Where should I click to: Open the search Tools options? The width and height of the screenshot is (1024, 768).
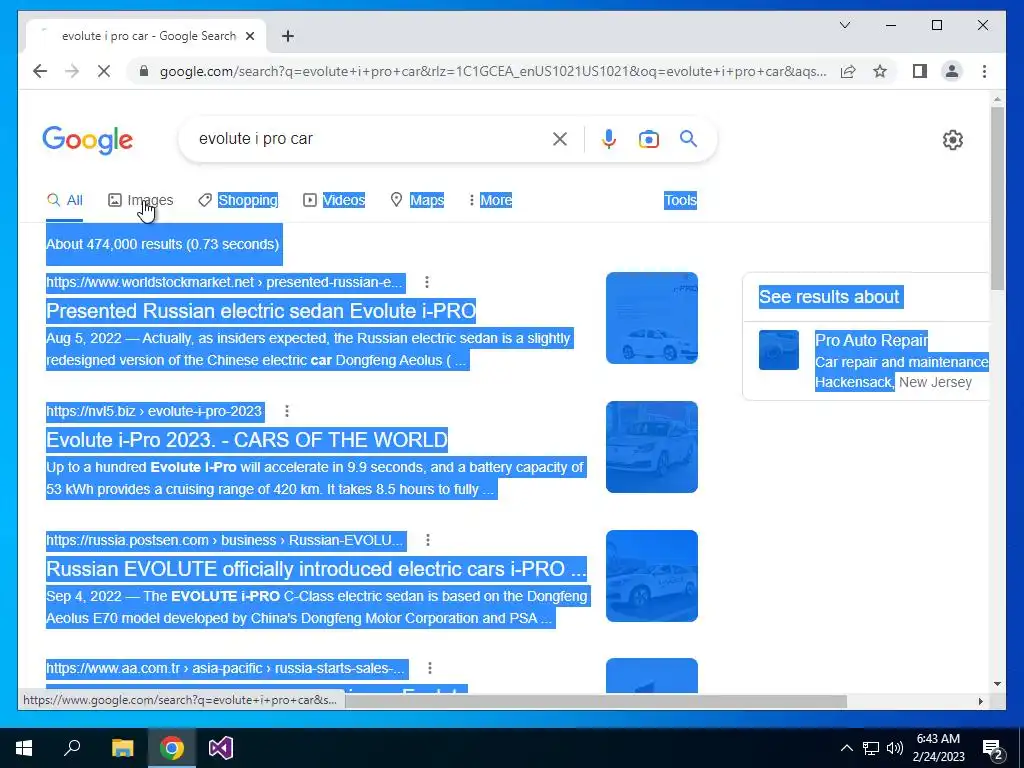[680, 200]
